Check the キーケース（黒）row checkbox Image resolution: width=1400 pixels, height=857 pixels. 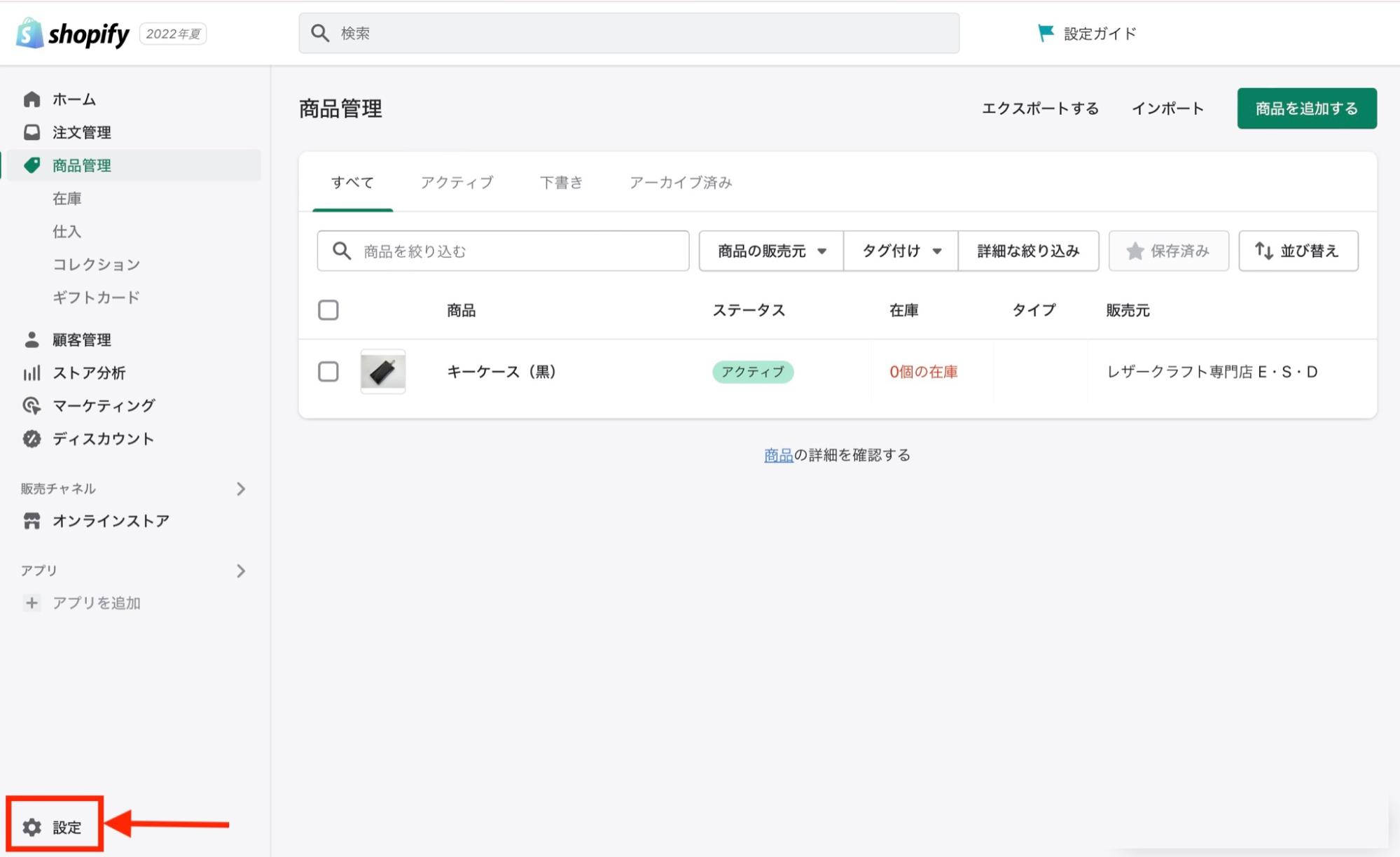[x=328, y=372]
